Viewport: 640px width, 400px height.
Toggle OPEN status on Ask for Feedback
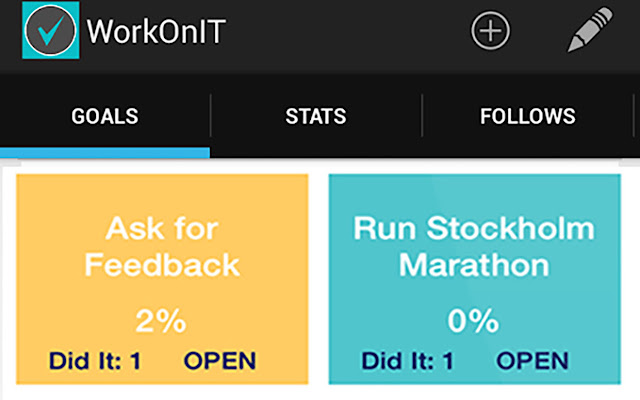[x=220, y=360]
